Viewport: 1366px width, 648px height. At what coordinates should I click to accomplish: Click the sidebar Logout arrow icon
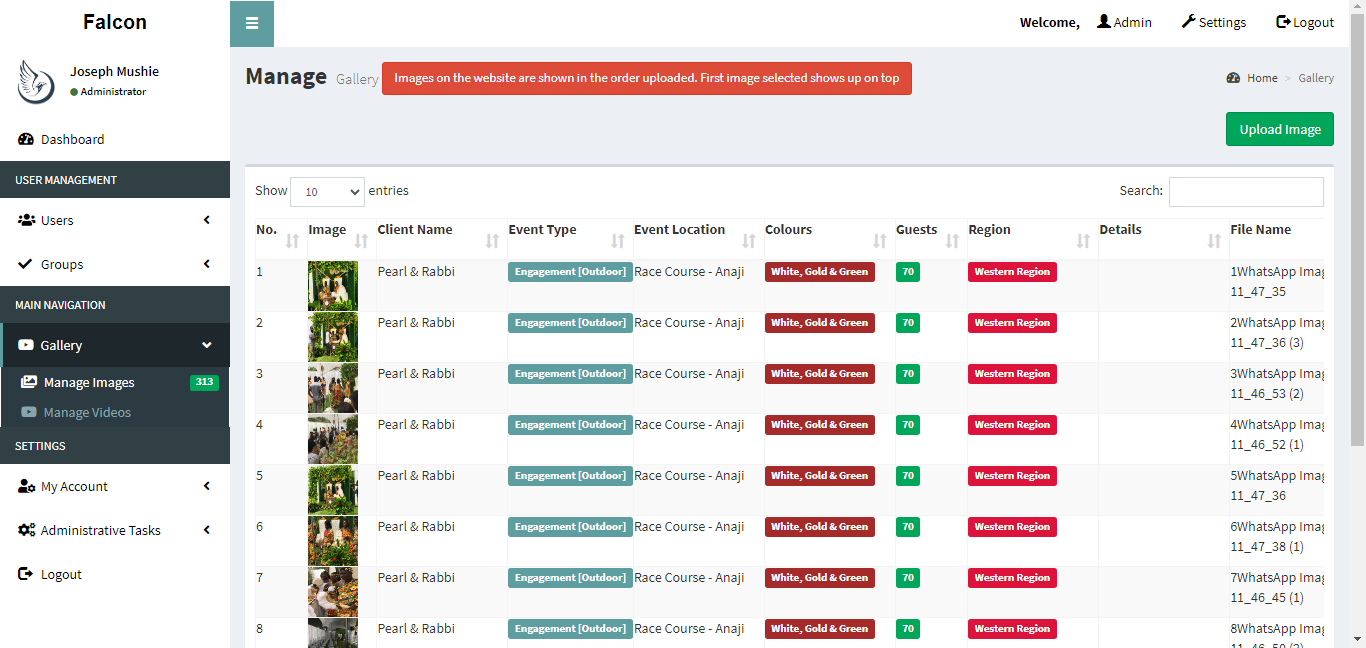click(26, 574)
